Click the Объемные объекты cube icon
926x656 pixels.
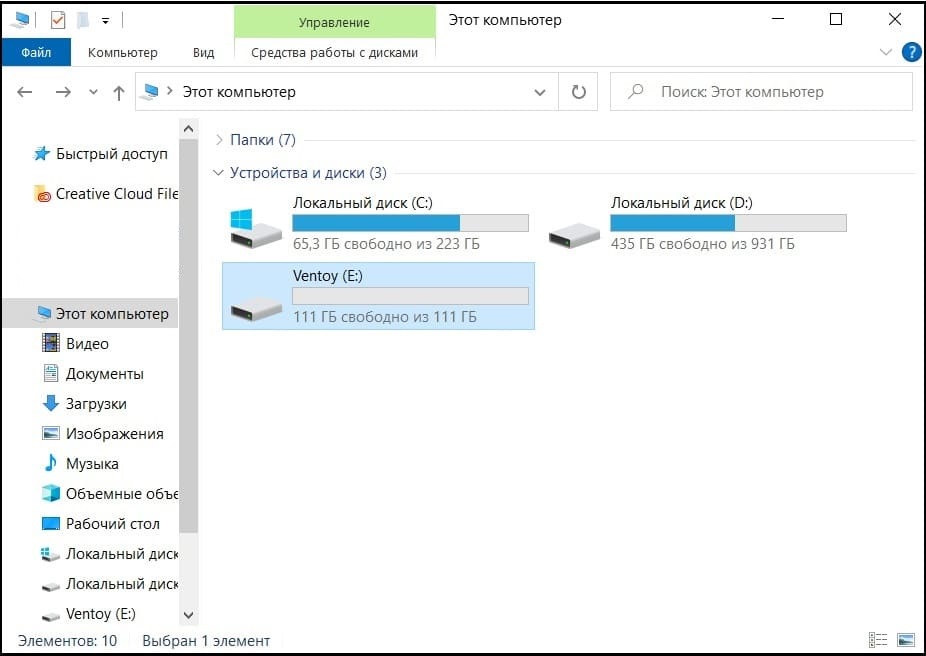tap(51, 493)
